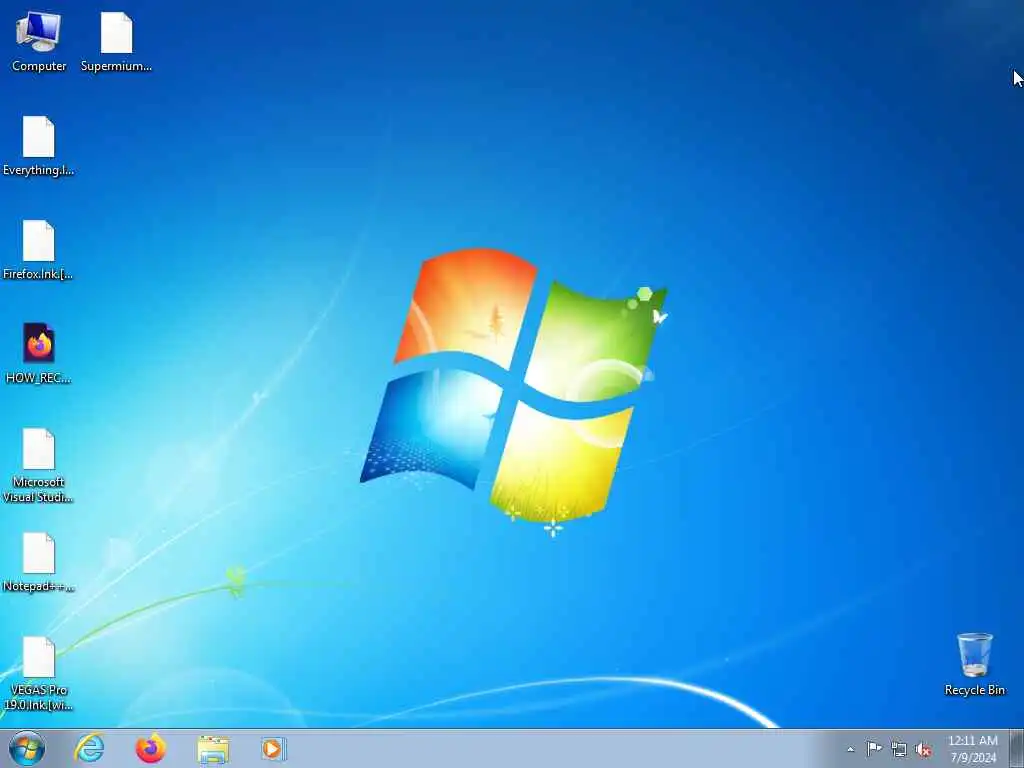Open Windows Media Player from the taskbar
This screenshot has width=1024, height=768.
[273, 748]
